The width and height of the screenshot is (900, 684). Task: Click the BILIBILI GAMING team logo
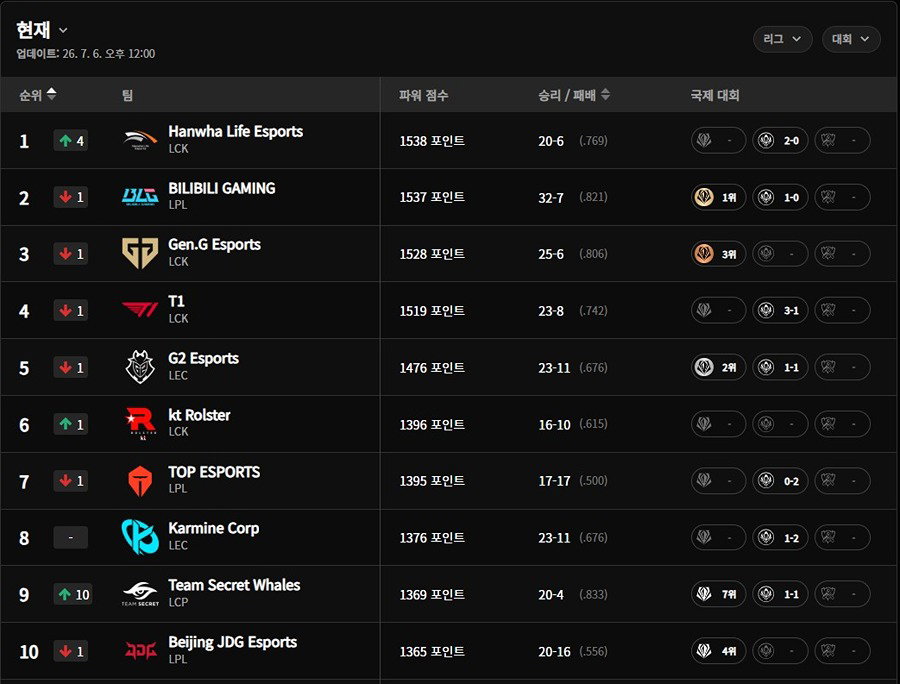pos(140,197)
